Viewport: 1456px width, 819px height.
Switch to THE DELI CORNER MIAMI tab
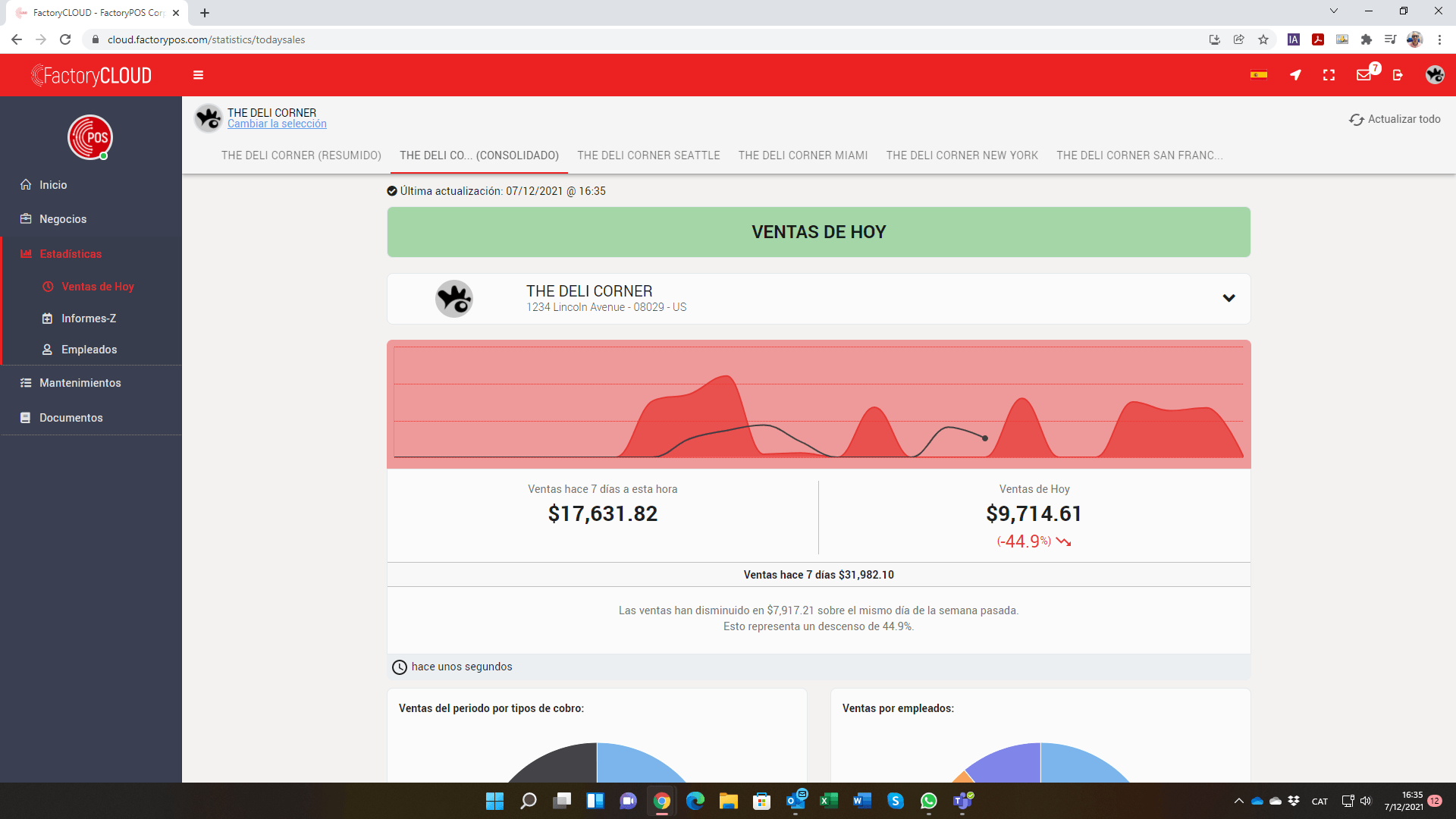(803, 155)
